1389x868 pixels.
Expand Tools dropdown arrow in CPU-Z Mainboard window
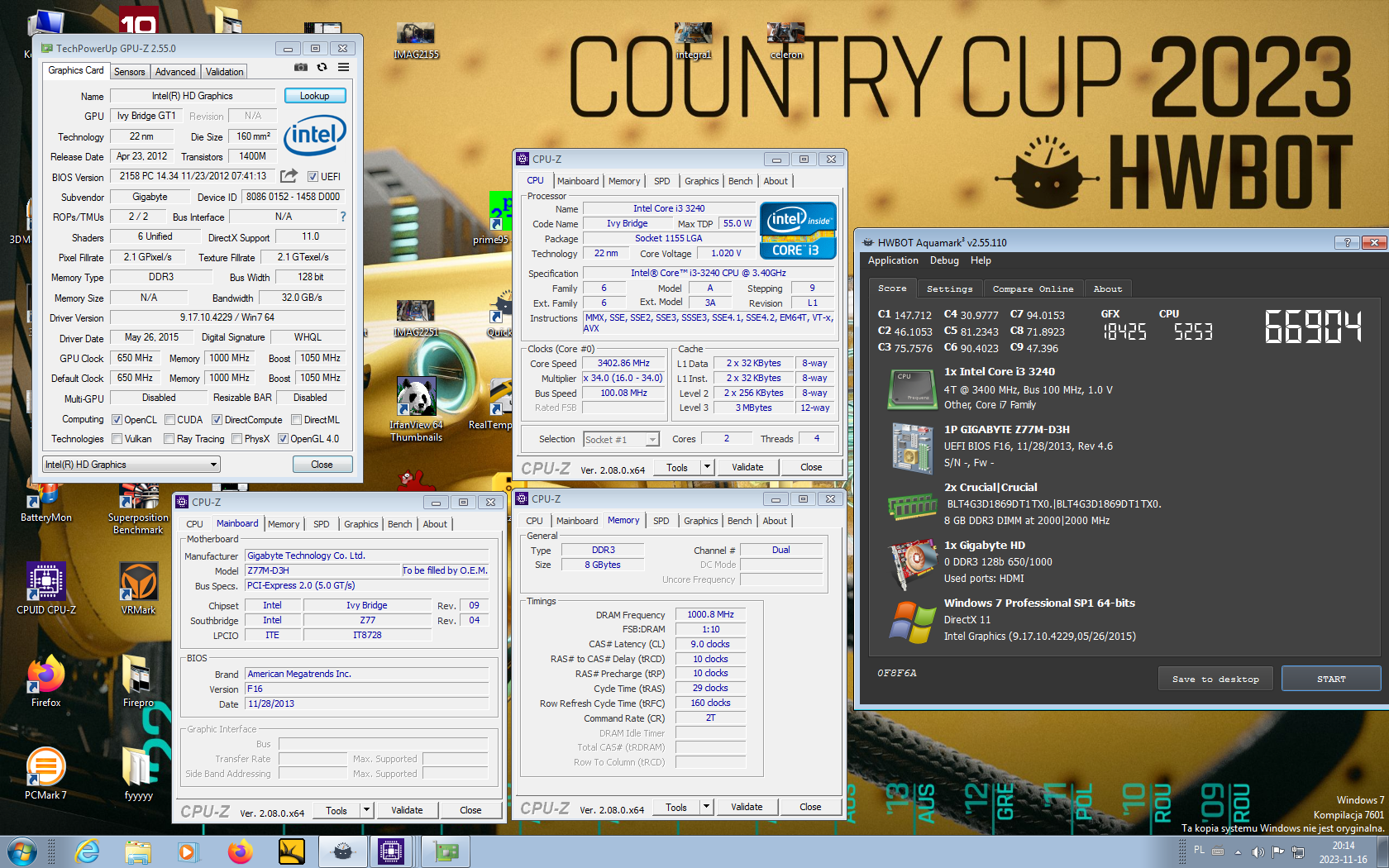pyautogui.click(x=366, y=810)
